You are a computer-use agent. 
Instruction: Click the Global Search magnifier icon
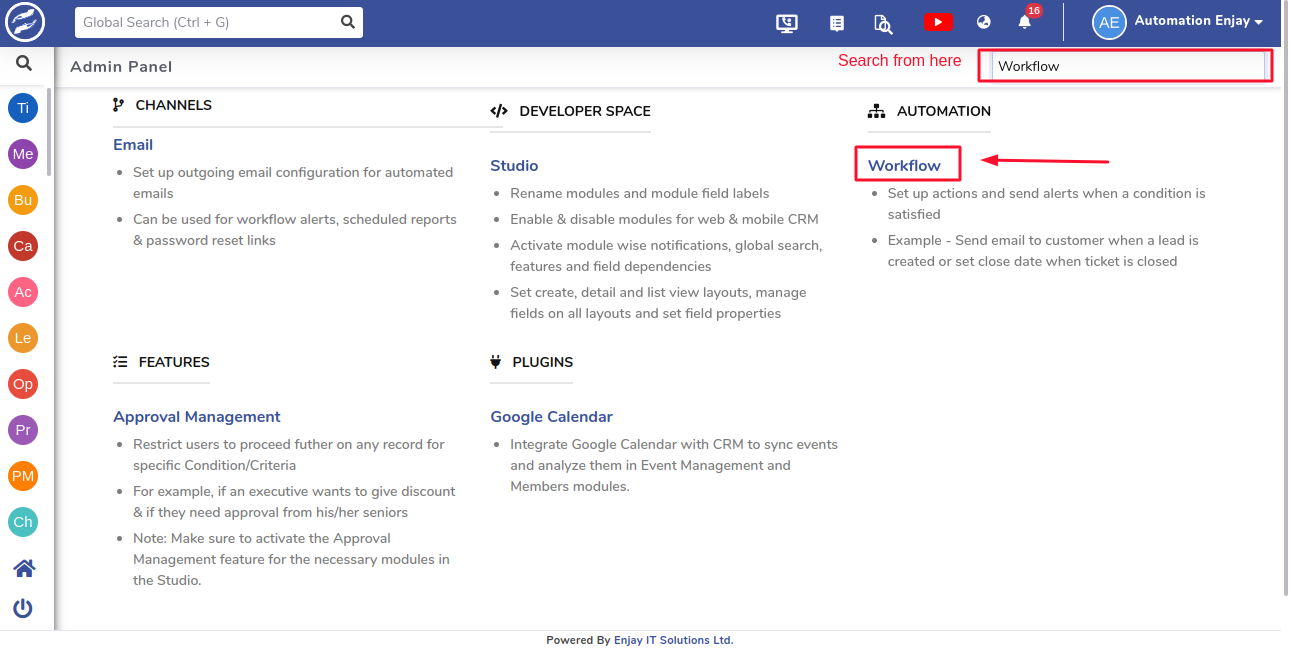tap(347, 22)
